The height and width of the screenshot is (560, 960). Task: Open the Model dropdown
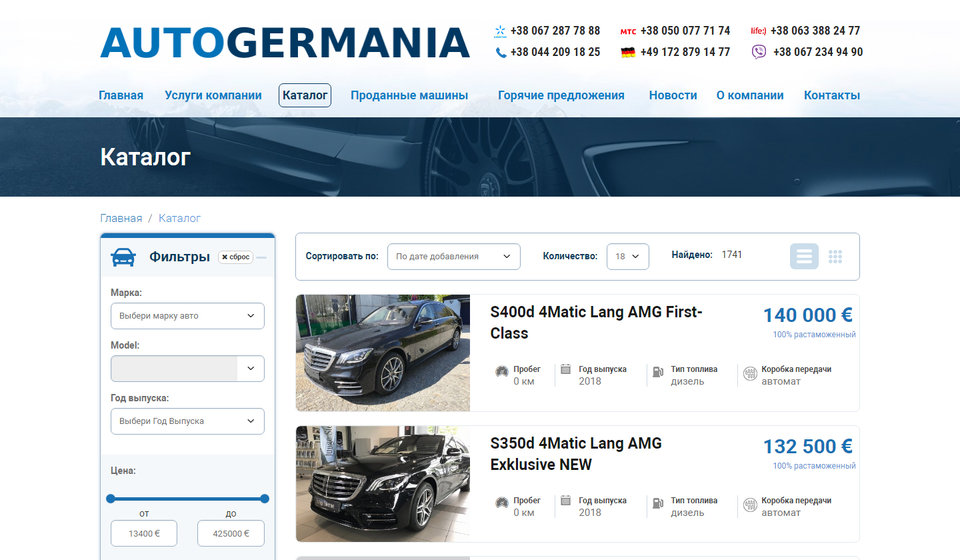tap(187, 368)
